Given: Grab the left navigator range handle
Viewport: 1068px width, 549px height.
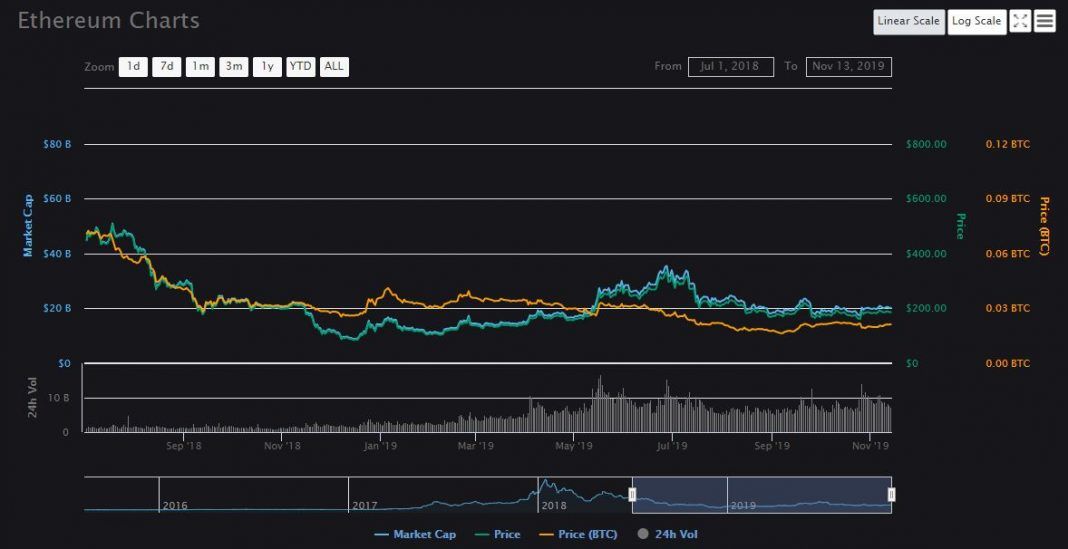Looking at the screenshot, I should coord(632,495).
